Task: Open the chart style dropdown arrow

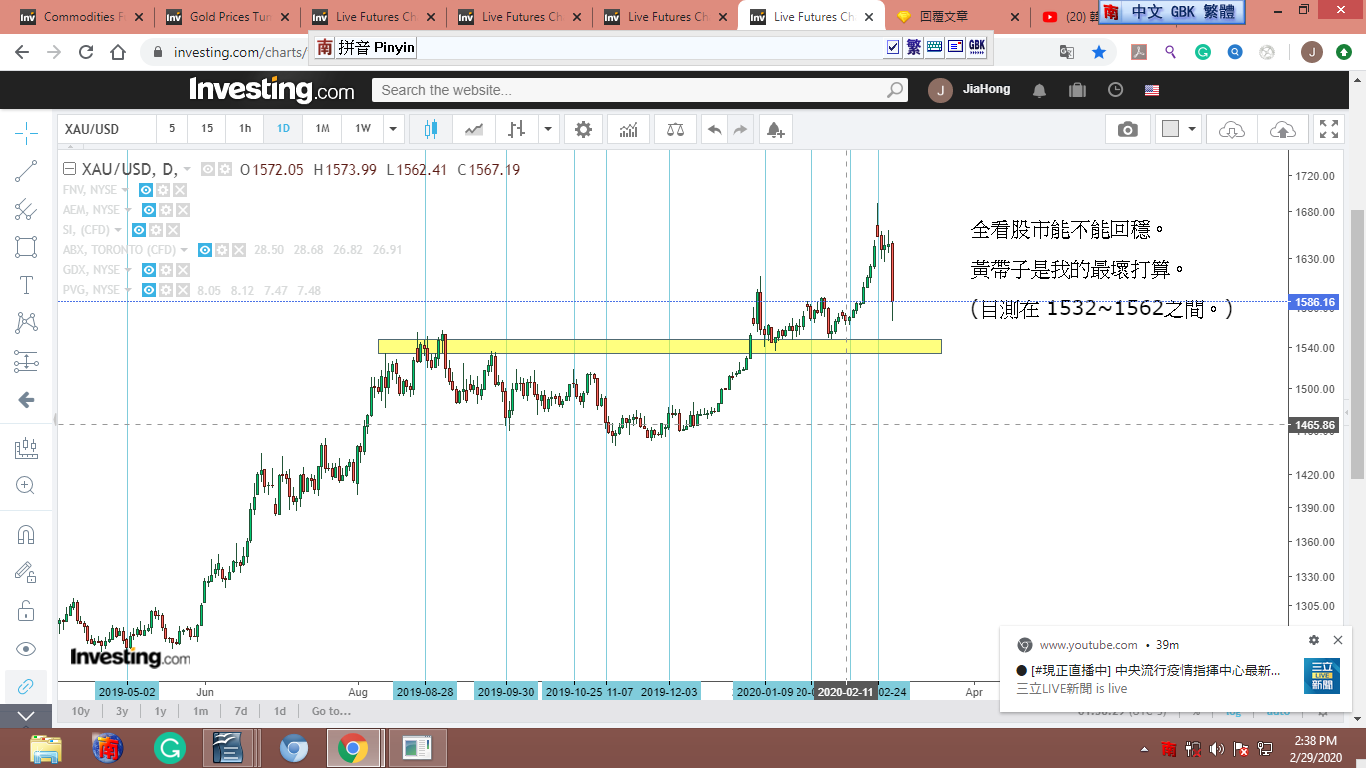Action: coord(548,129)
